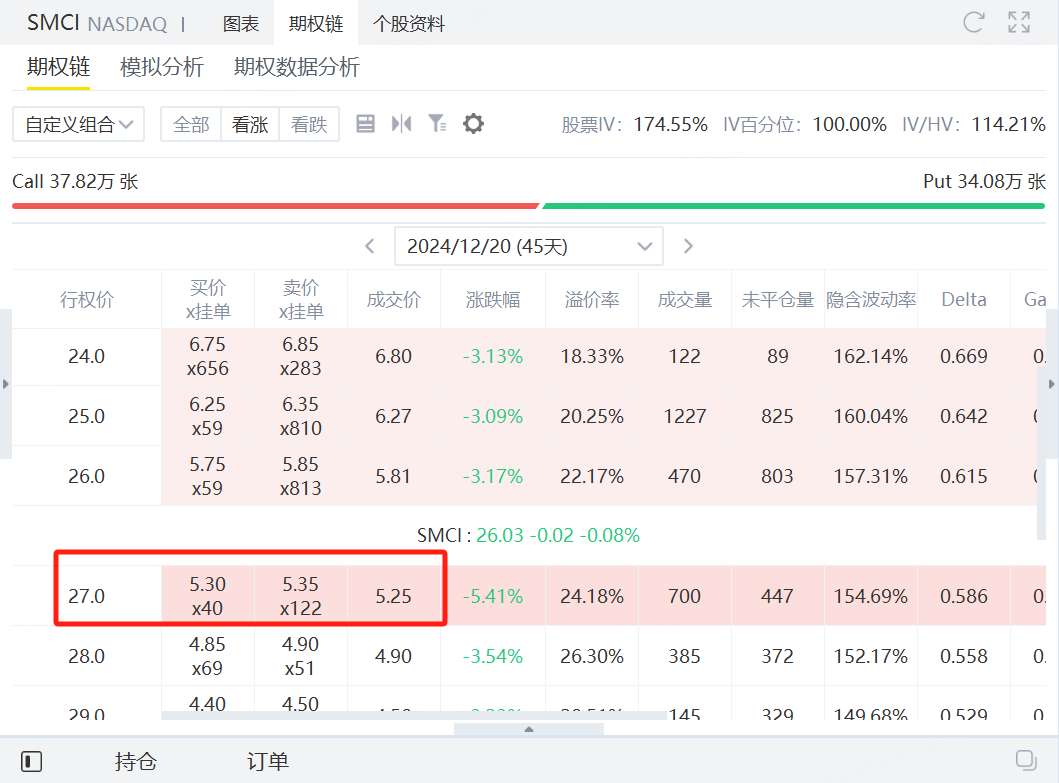1059x783 pixels.
Task: Open the 自定义组合 dropdown
Action: (x=78, y=124)
